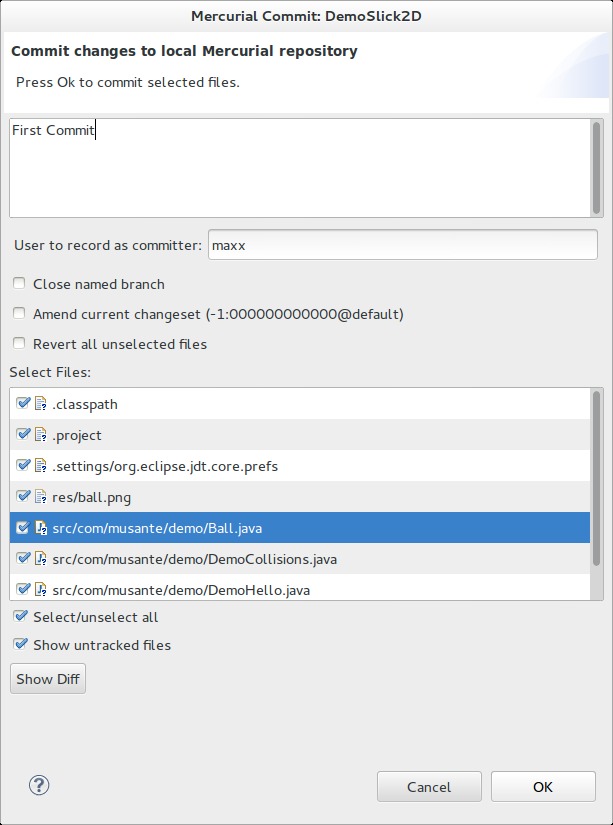Image resolution: width=613 pixels, height=825 pixels.
Task: Toggle Select/unselect all checkbox
Action: tap(19, 617)
